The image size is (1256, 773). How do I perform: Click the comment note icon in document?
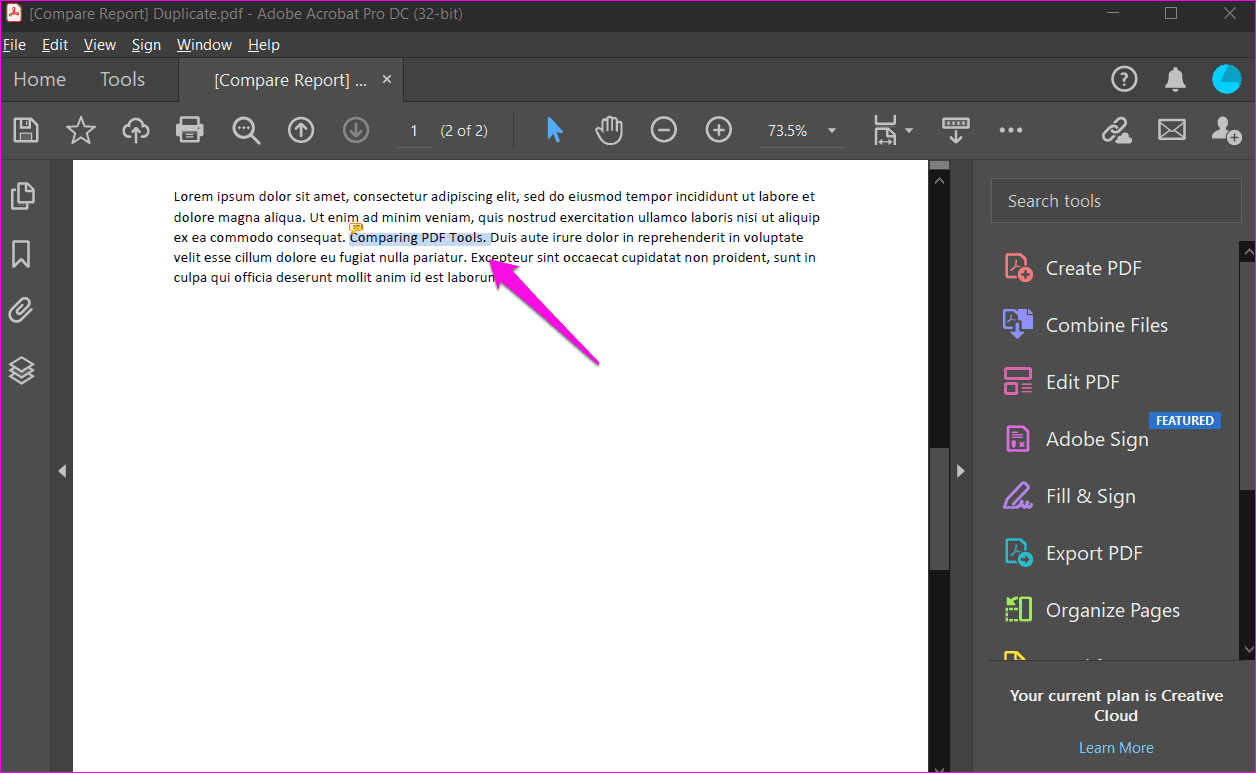356,228
